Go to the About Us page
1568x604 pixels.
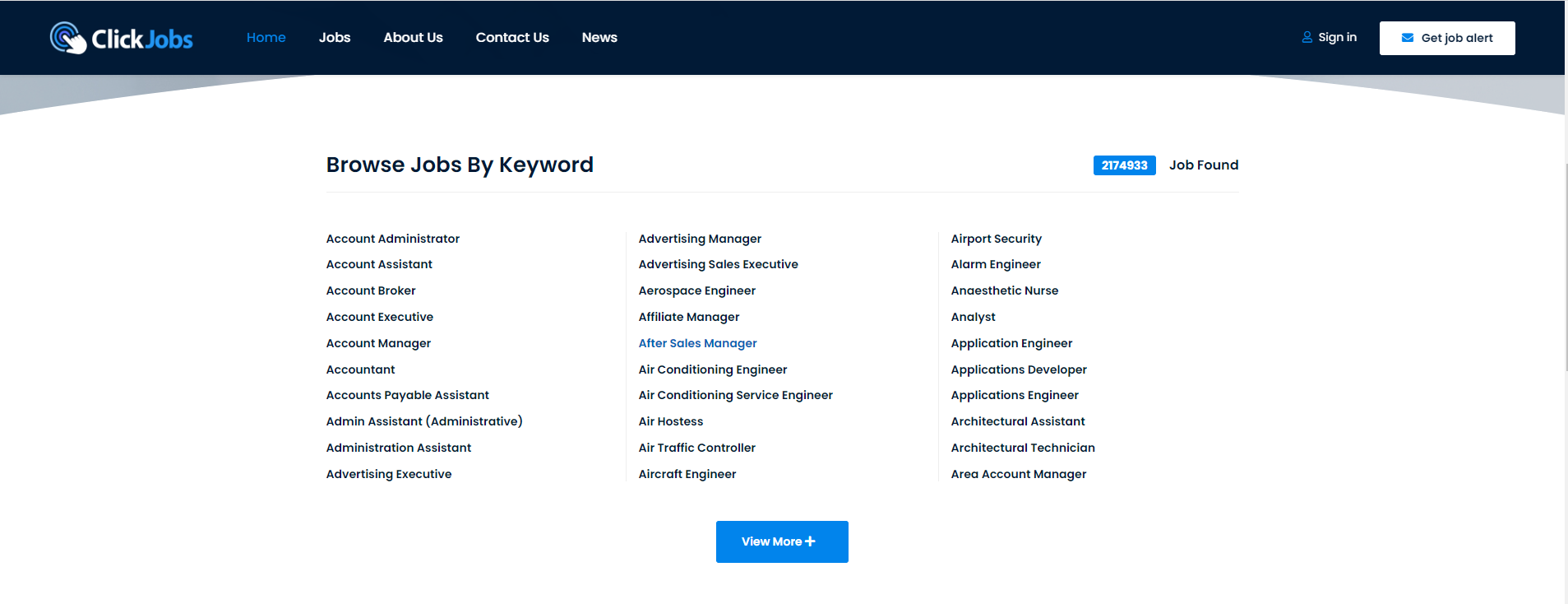[413, 38]
